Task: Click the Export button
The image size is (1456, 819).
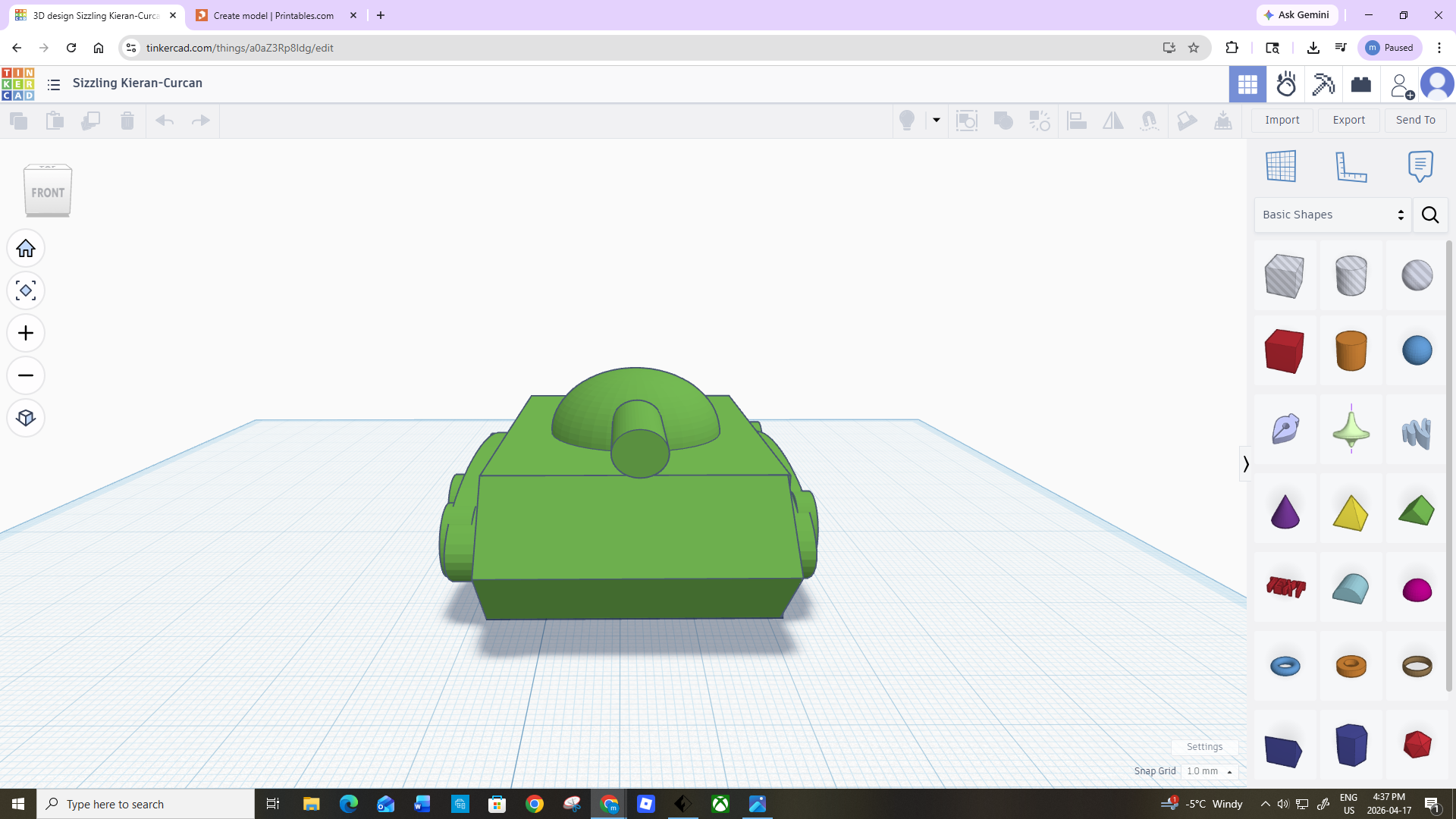Action: pyautogui.click(x=1349, y=120)
